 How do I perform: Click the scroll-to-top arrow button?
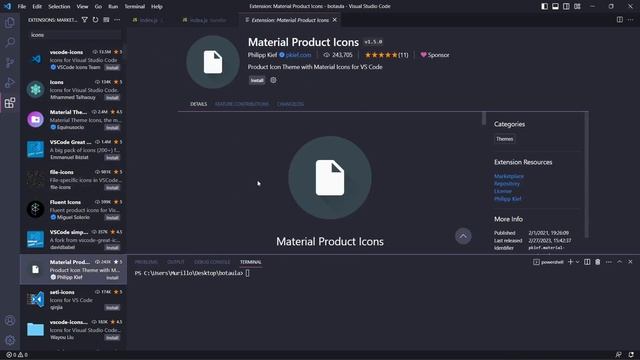point(463,236)
